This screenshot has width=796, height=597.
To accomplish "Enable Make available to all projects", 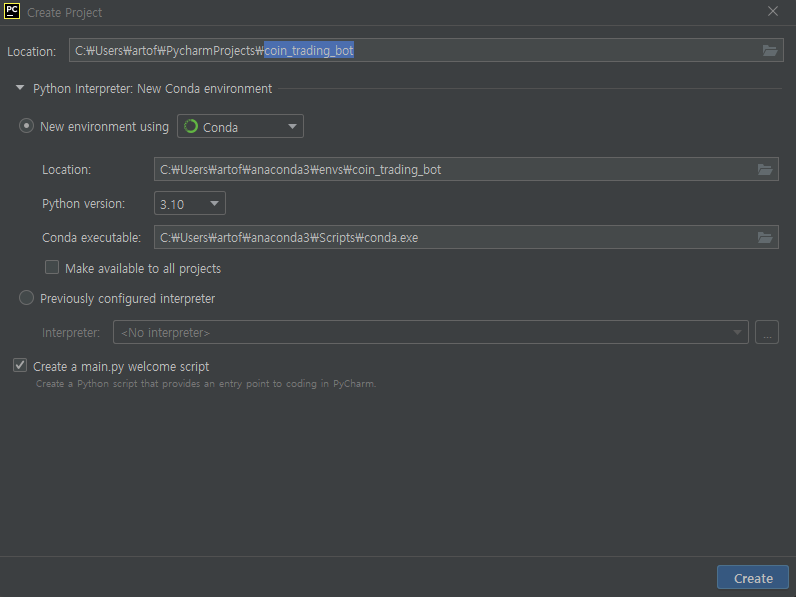I will [x=52, y=267].
